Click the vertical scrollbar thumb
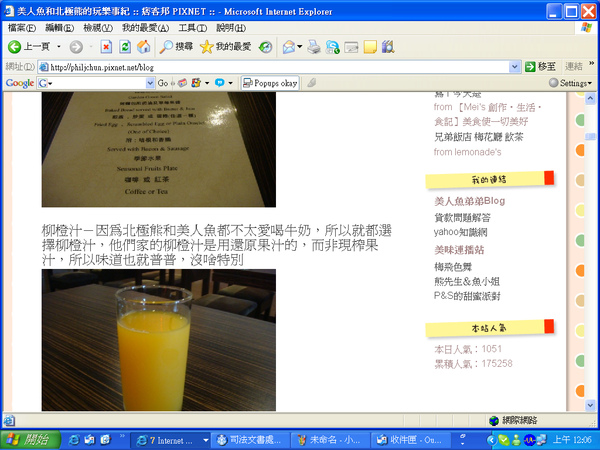 coord(590,136)
